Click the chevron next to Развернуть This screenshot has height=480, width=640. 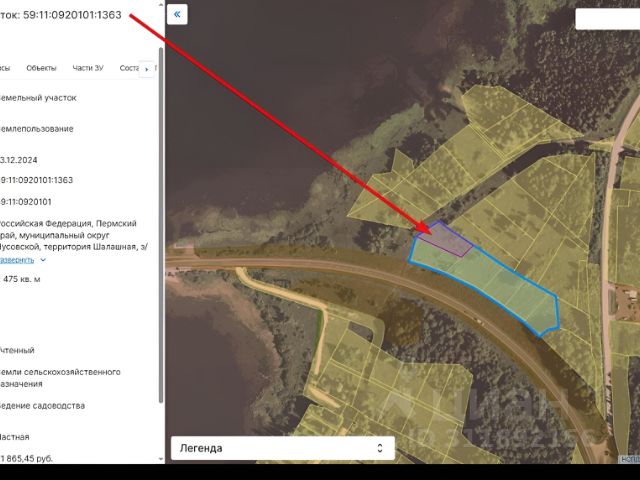point(43,260)
